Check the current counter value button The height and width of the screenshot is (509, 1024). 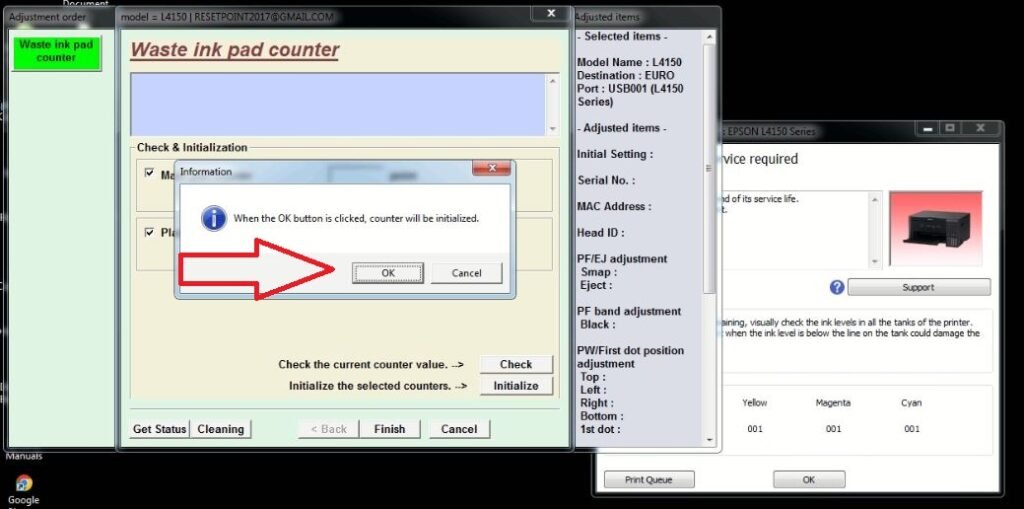516,364
